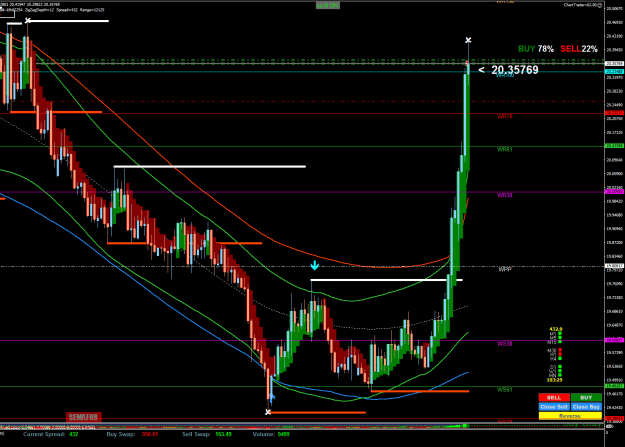Click the red SEMAFOR button
Image resolution: width=625 pixels, height=447 pixels.
[83, 417]
